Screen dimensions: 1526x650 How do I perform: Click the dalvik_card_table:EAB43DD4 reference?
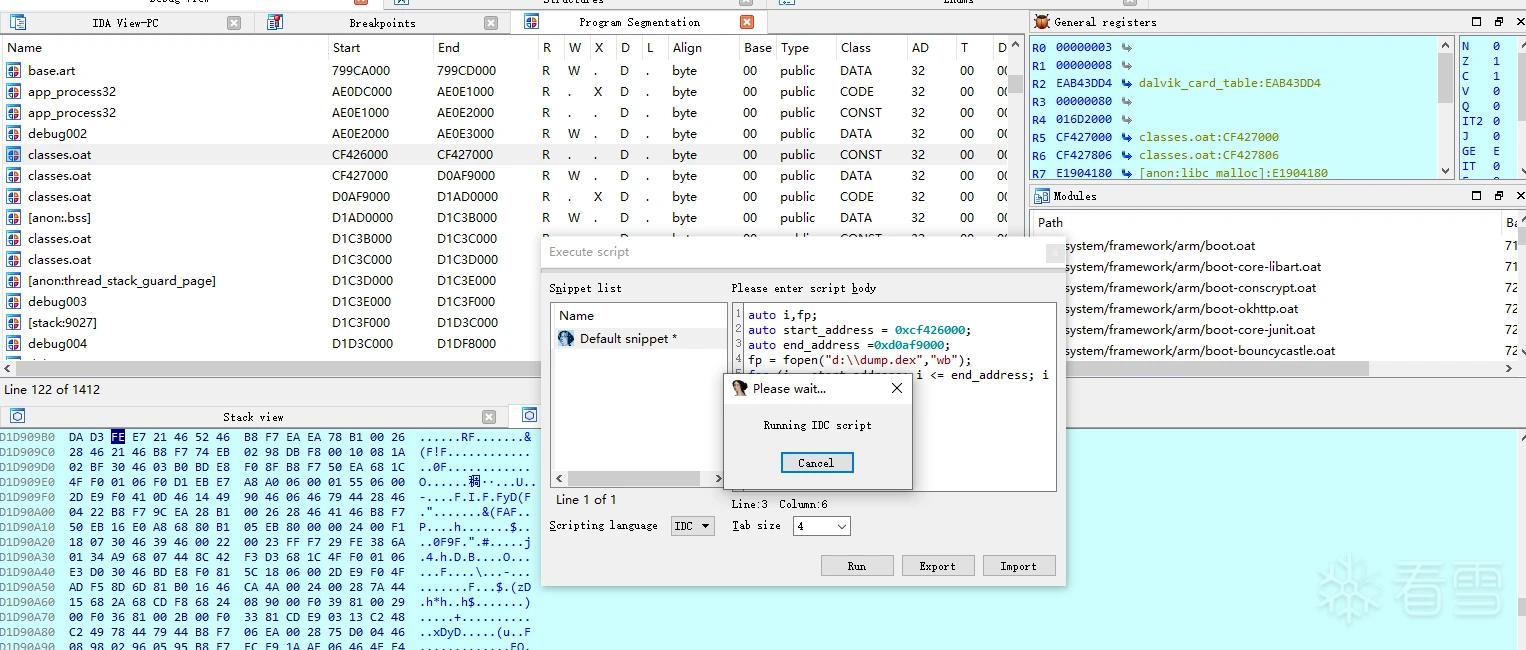(x=1229, y=83)
